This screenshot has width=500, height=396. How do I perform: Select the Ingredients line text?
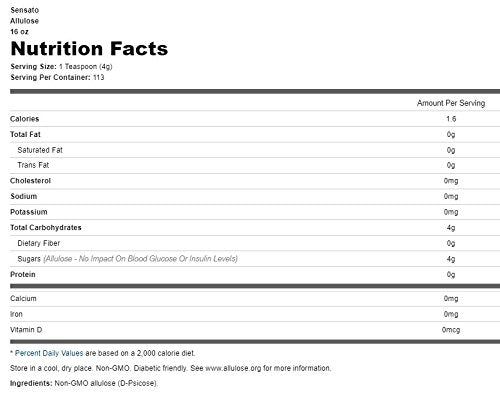pos(84,383)
